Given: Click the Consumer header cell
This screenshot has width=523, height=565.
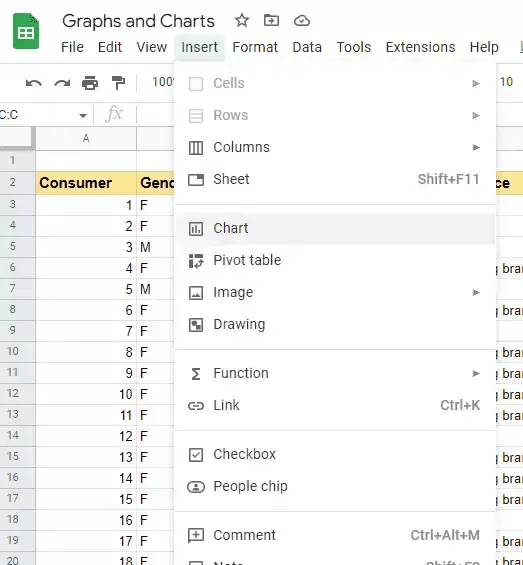Looking at the screenshot, I should [86, 183].
